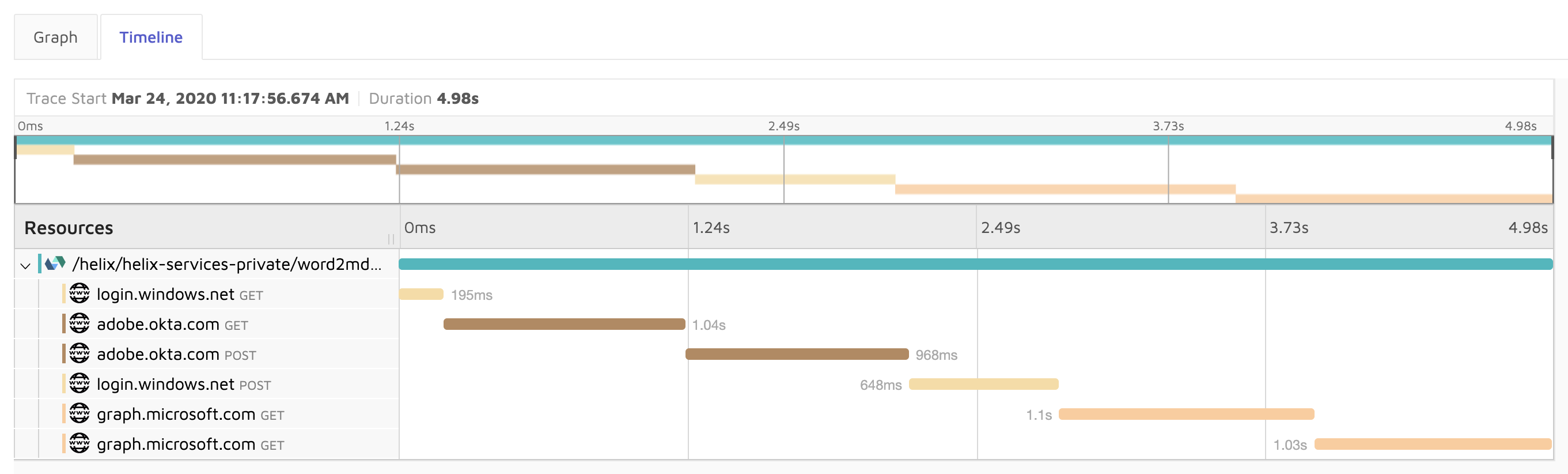Click the Resources column header

(68, 227)
